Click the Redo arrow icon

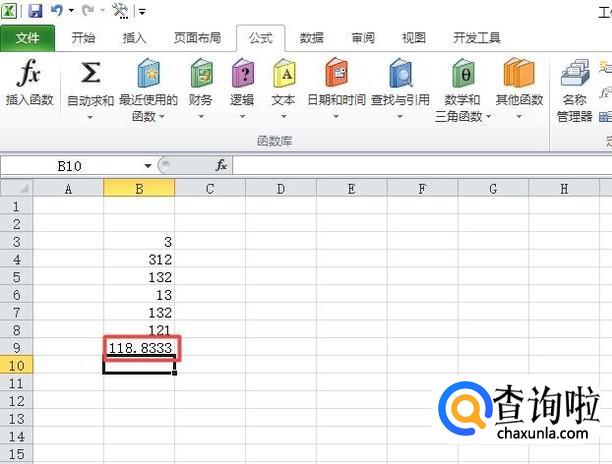88,10
